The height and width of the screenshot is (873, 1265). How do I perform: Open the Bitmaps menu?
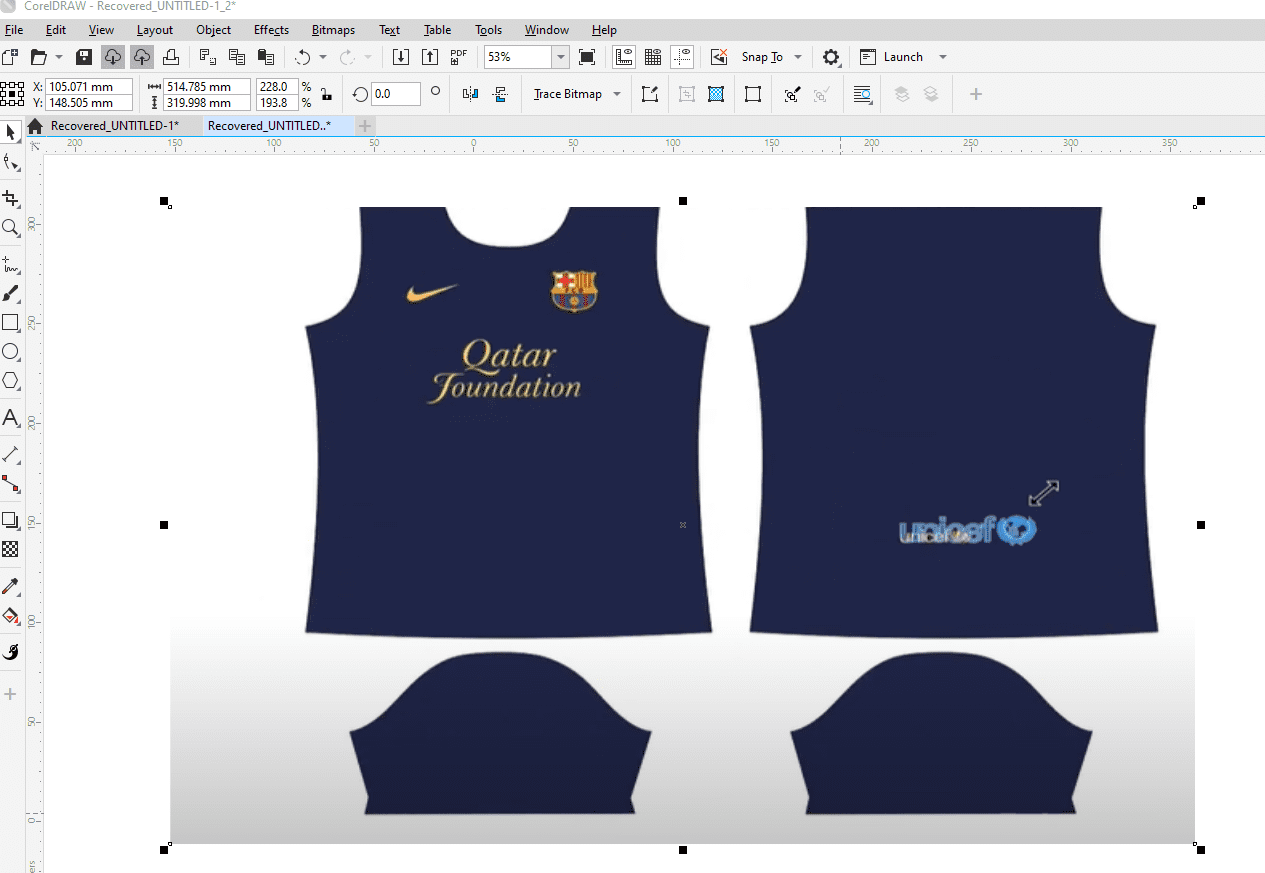coord(333,30)
